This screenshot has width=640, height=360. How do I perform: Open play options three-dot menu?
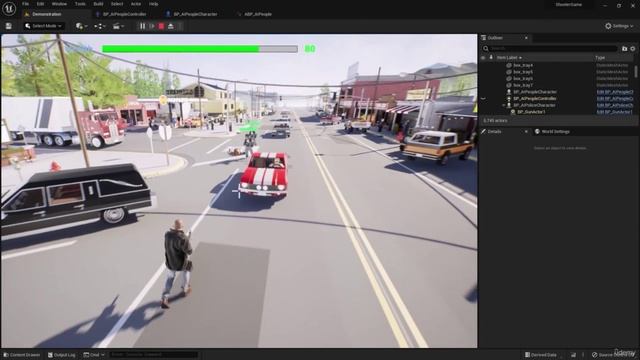pos(180,26)
